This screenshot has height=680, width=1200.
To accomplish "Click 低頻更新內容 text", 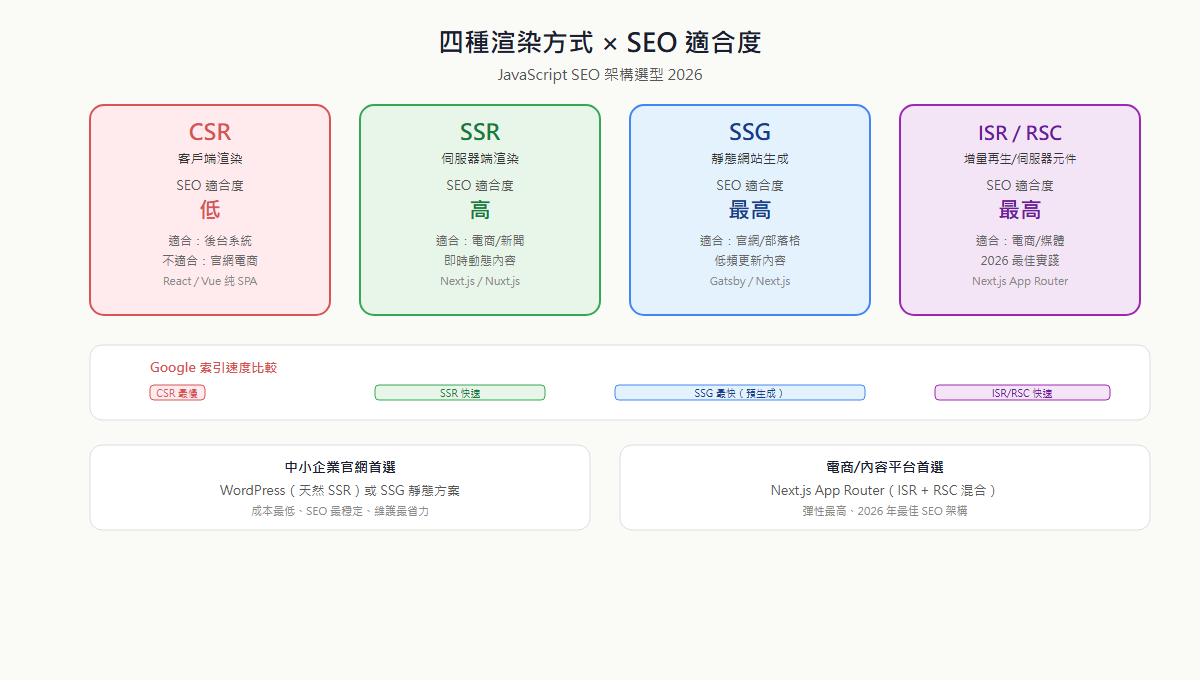I will pos(750,261).
